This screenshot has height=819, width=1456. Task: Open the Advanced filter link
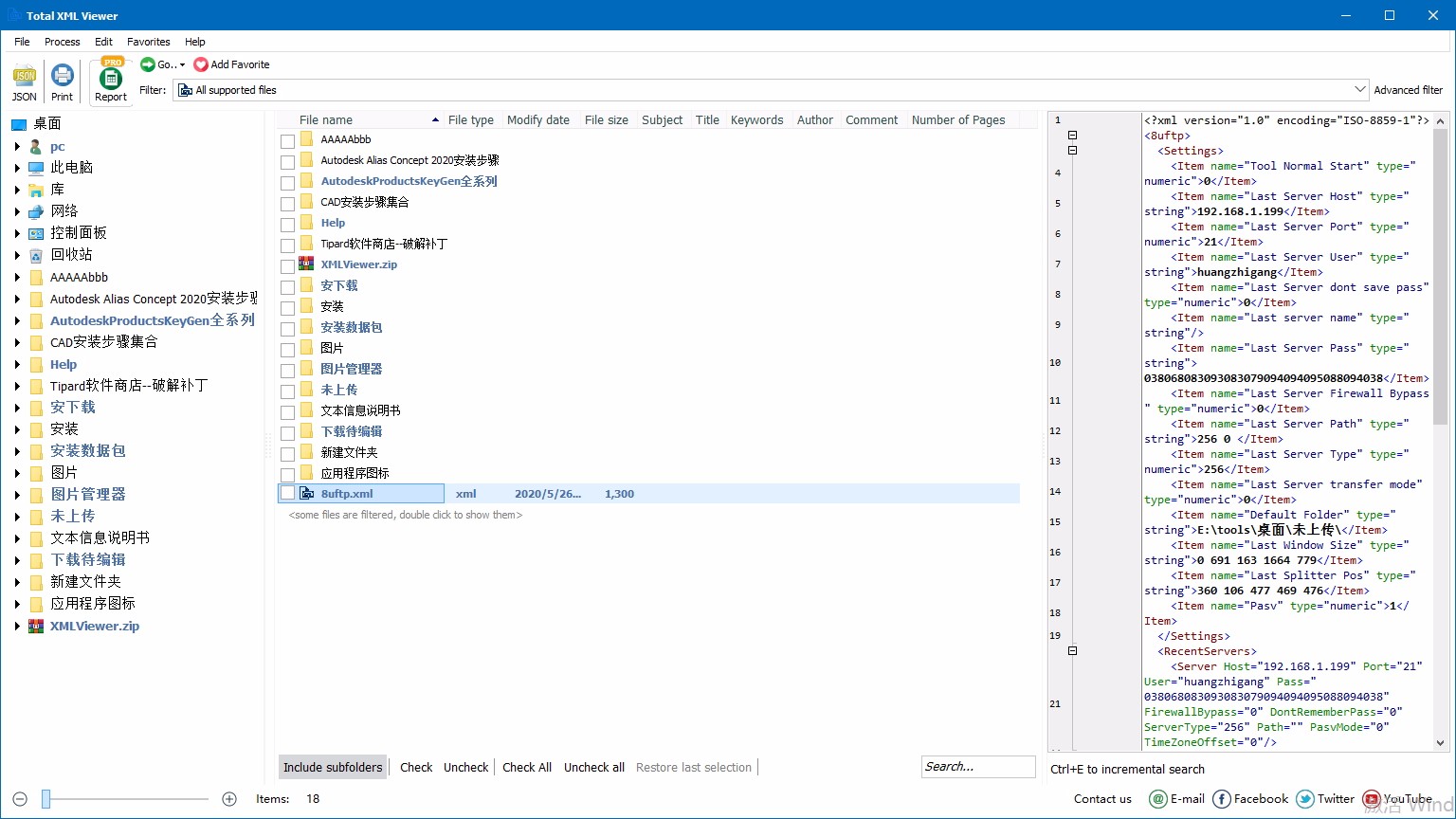click(x=1409, y=90)
